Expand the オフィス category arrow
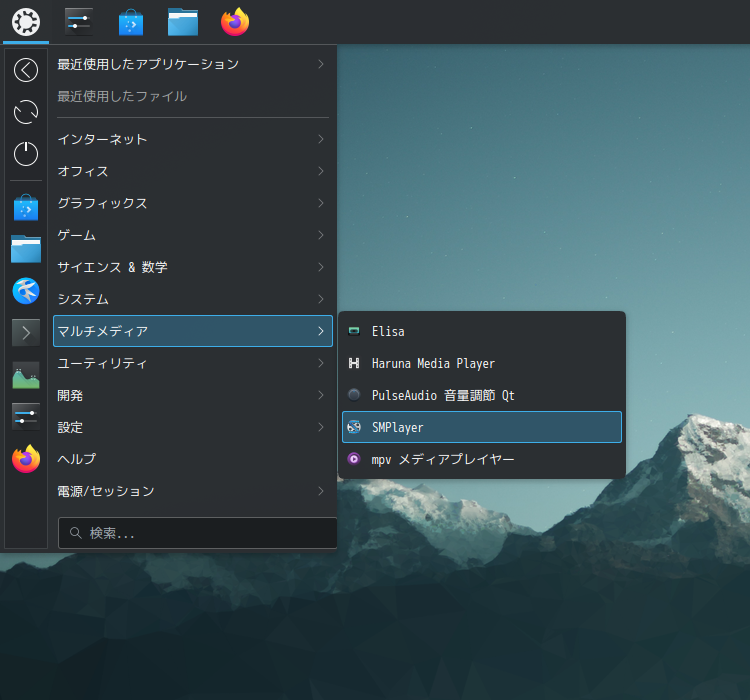Screen dimensions: 750x700 pyautogui.click(x=321, y=171)
